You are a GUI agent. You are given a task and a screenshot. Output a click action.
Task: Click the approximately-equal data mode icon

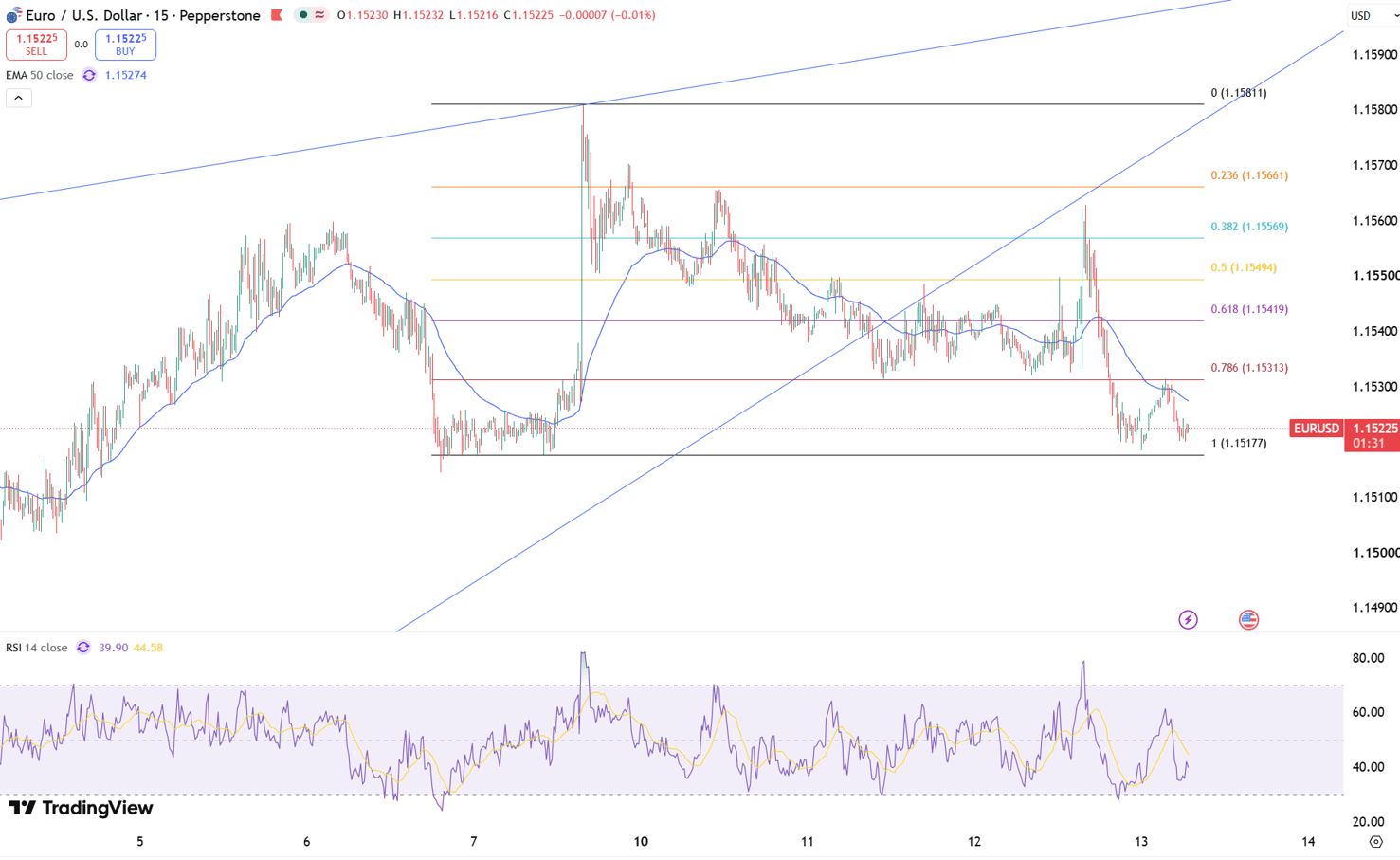[320, 15]
